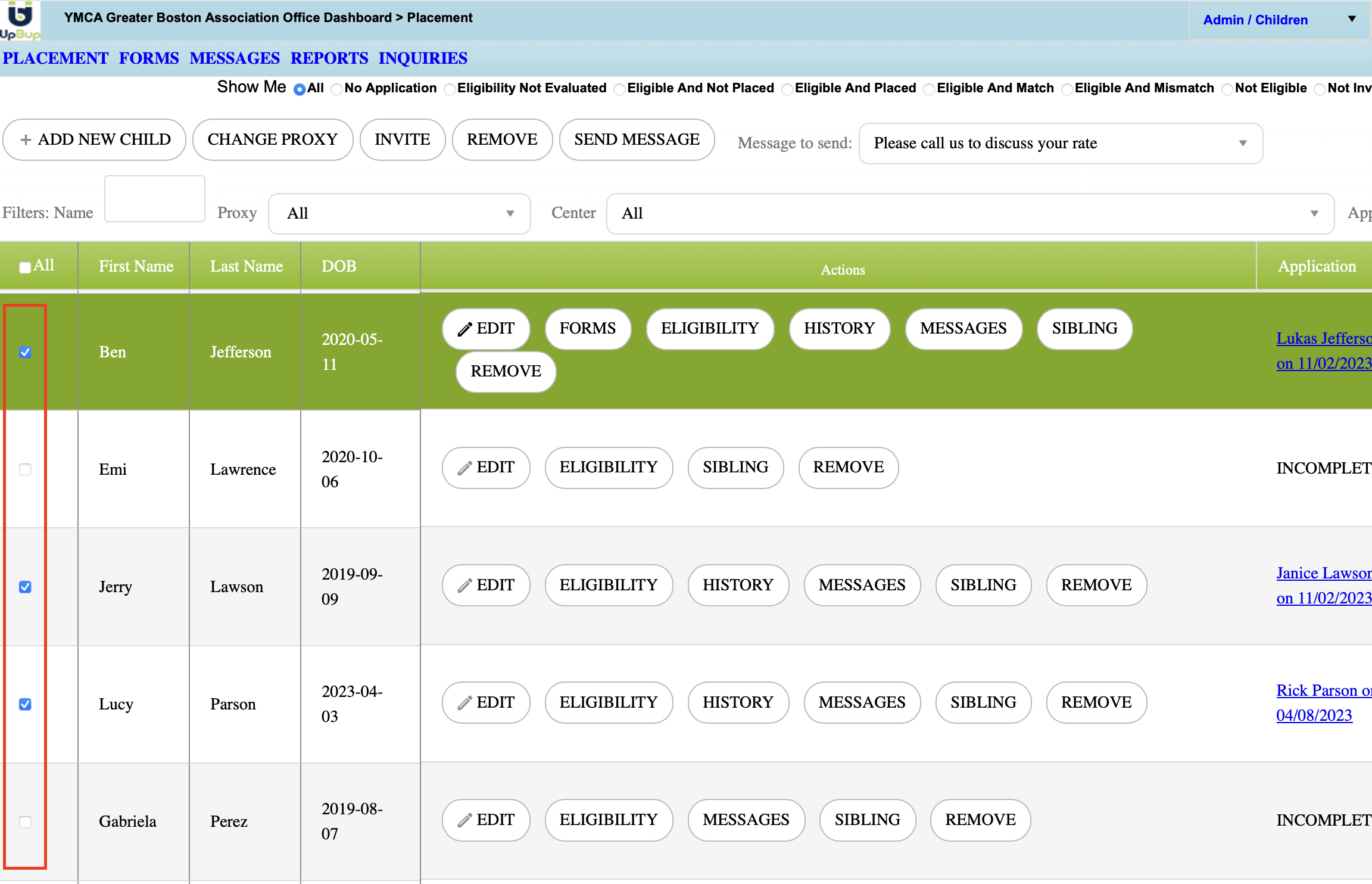Screen dimensions: 1372x884
Task: Go to the REPORTS menu
Action: [x=329, y=58]
